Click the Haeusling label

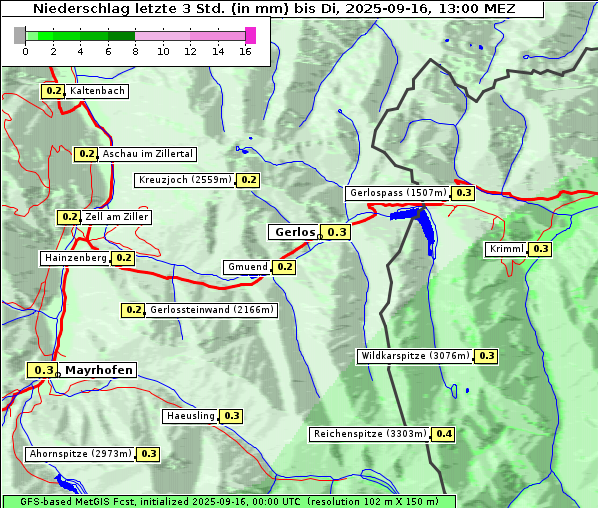pos(190,416)
